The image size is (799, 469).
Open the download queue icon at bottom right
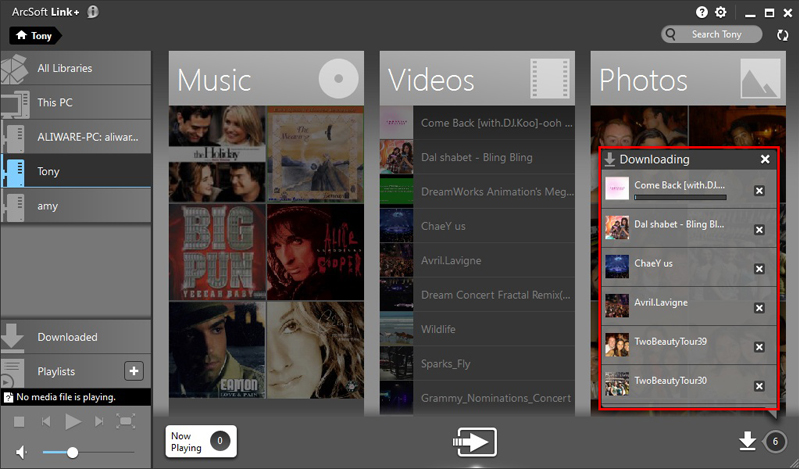[x=745, y=441]
